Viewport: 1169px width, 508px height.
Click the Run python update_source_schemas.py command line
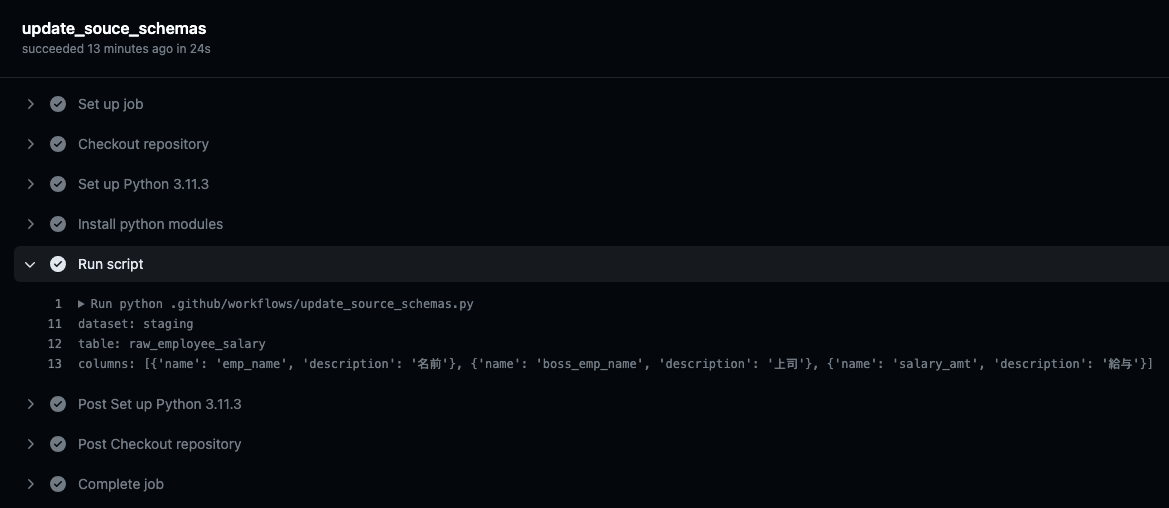282,304
